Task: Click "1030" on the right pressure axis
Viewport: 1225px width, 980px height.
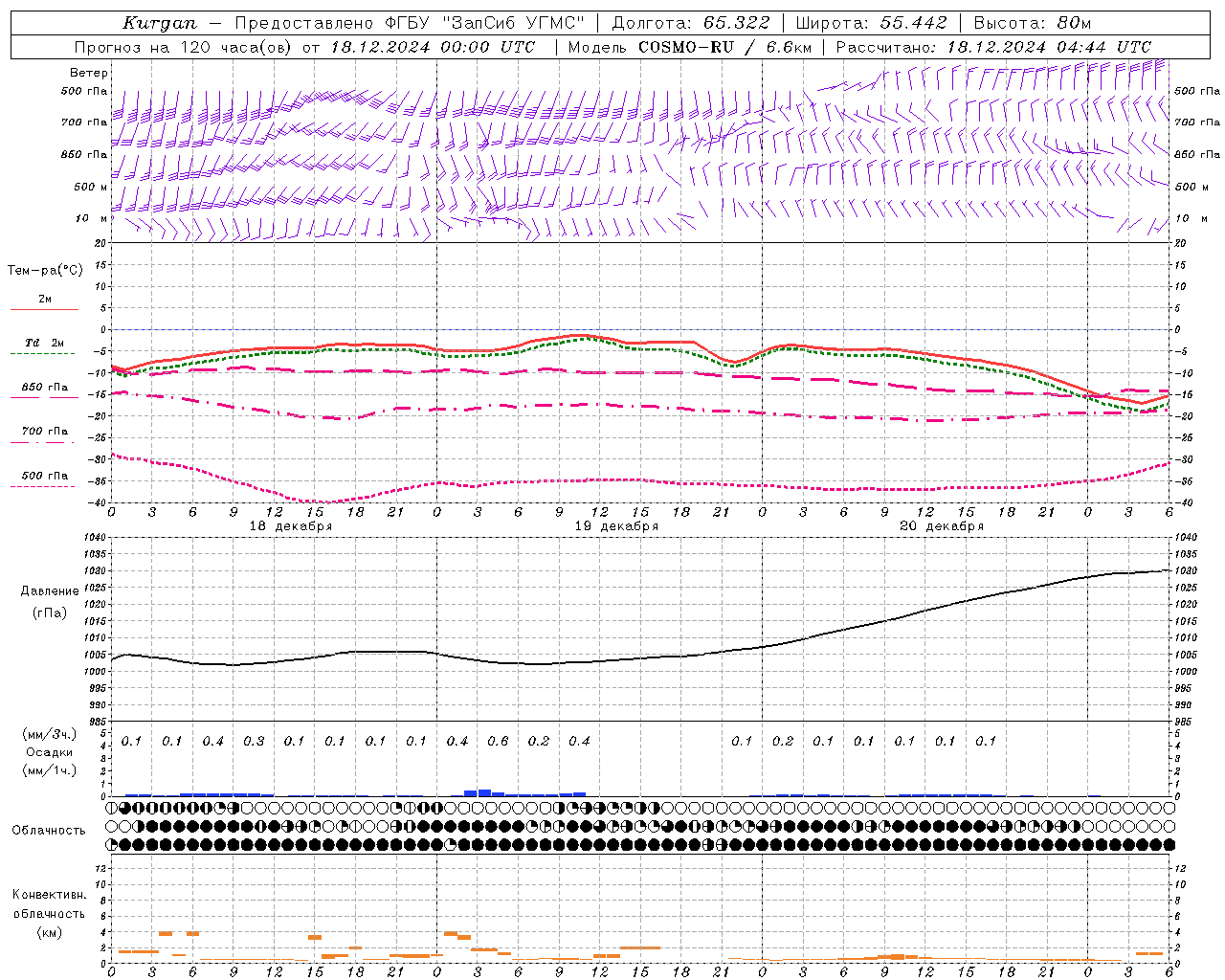Action: pyautogui.click(x=1185, y=571)
